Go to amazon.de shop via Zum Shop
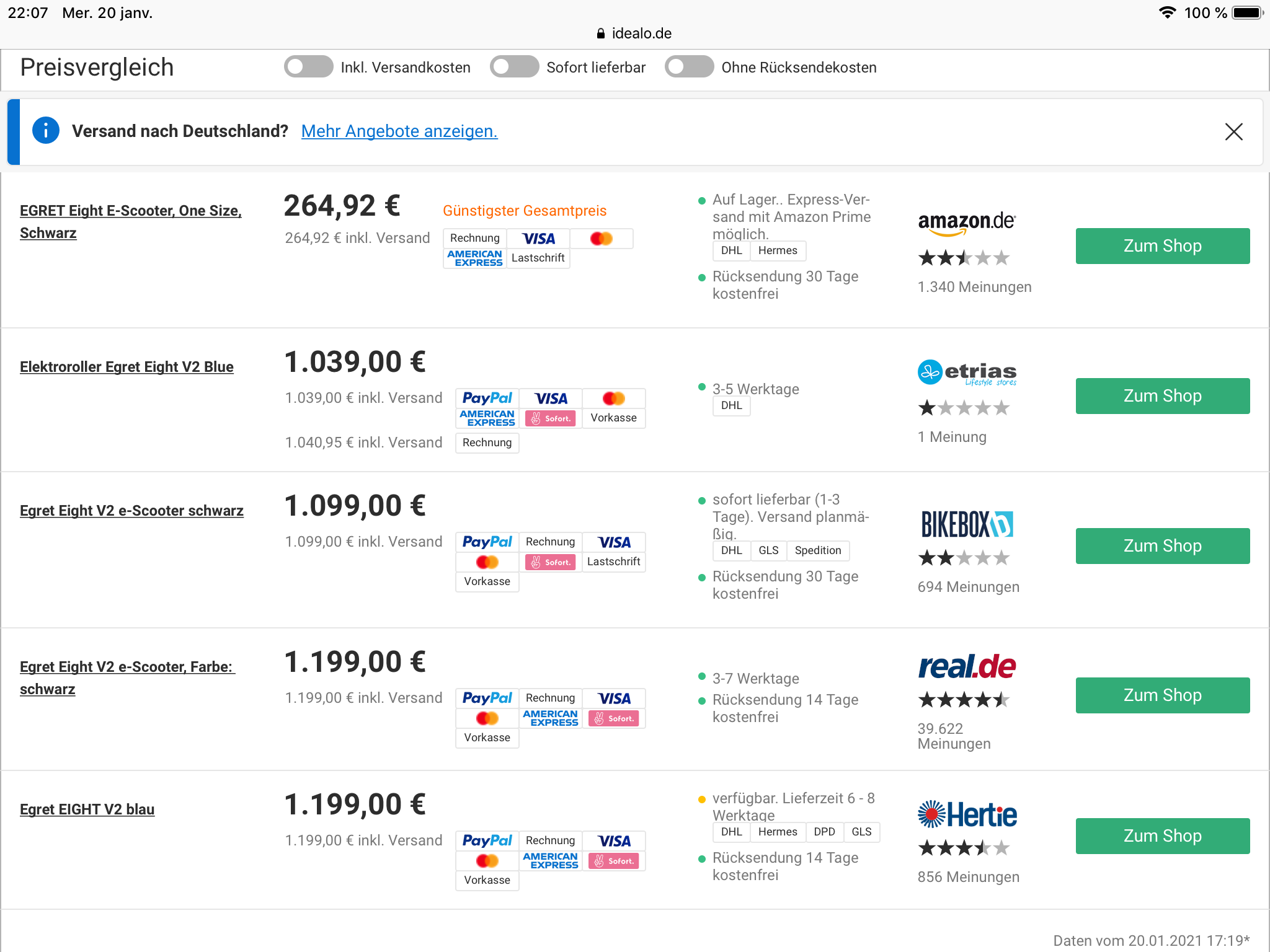1270x952 pixels. tap(1163, 246)
